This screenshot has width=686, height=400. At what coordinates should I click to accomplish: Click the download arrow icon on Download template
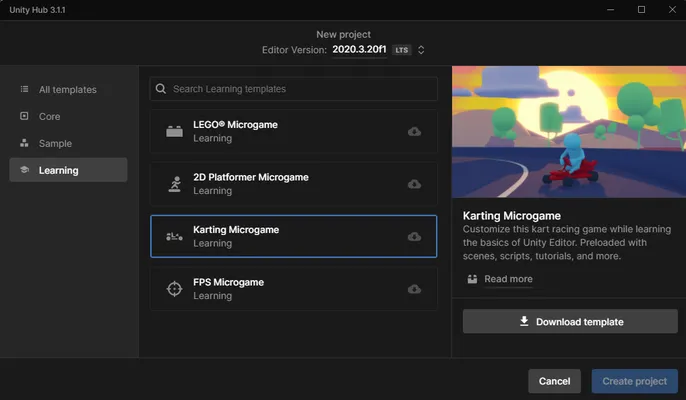tap(524, 322)
